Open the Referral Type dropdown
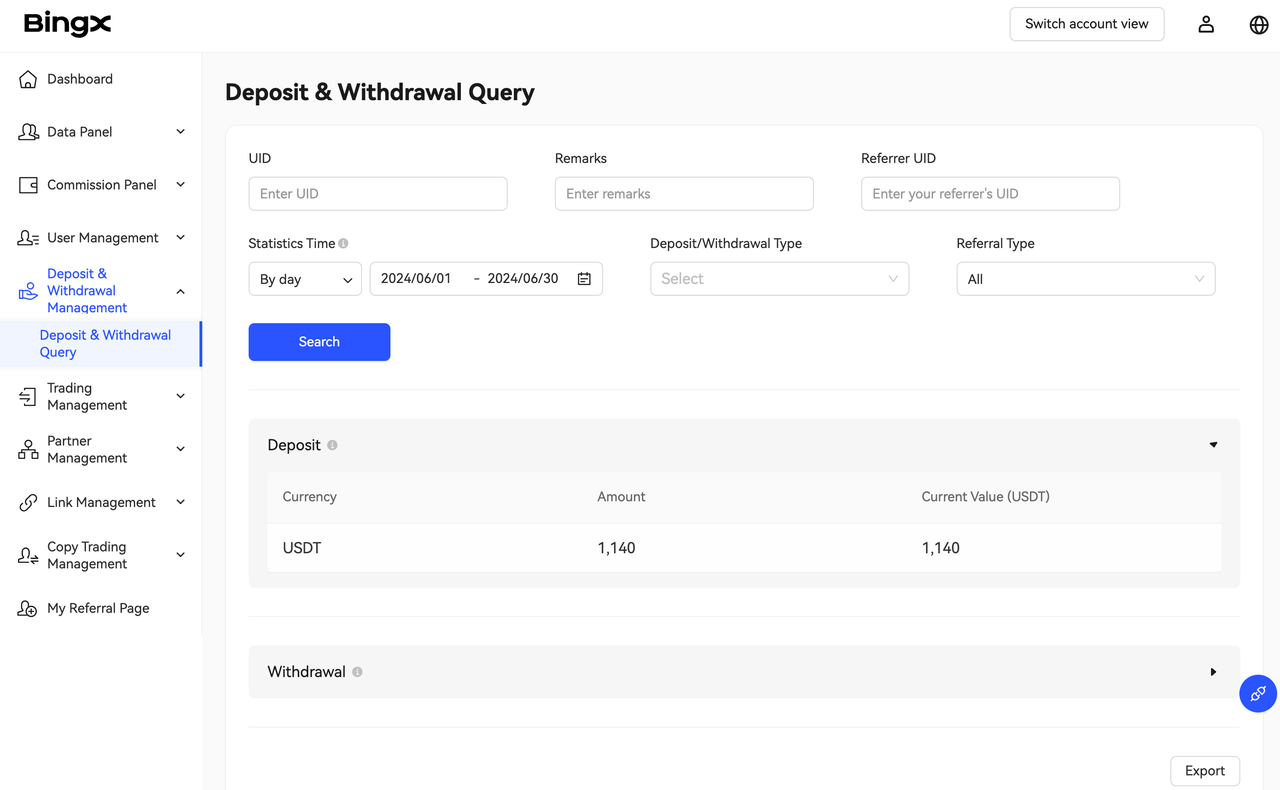 1085,279
